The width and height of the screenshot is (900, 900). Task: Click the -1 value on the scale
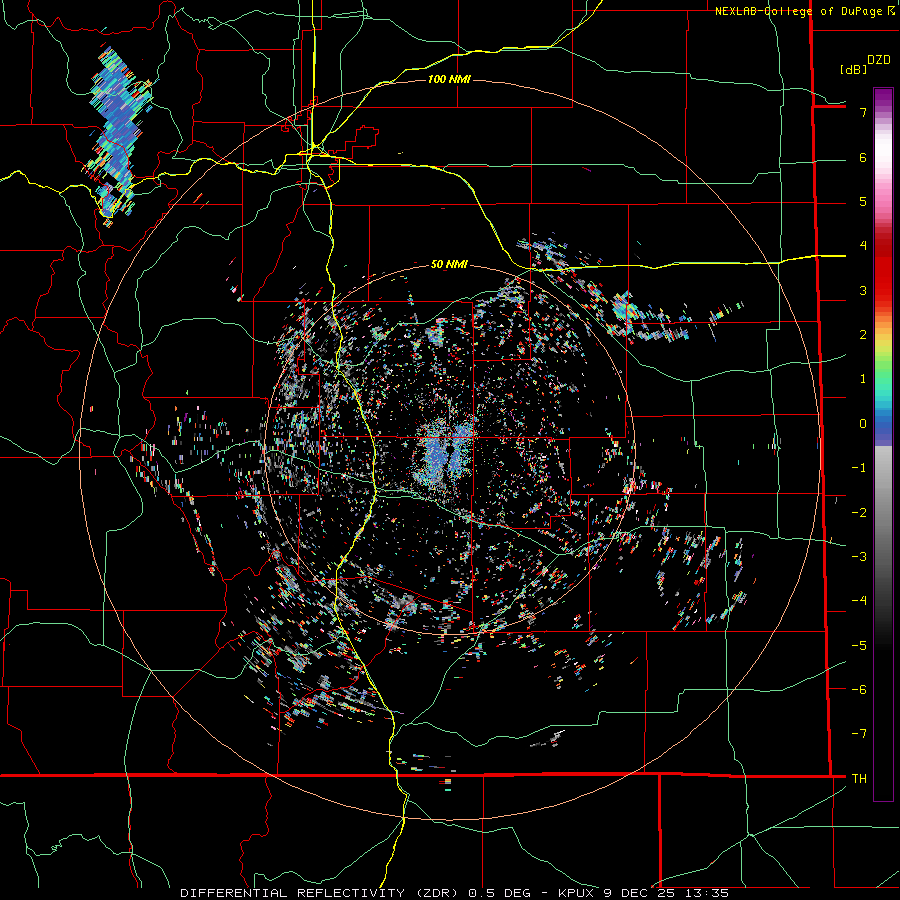point(859,468)
